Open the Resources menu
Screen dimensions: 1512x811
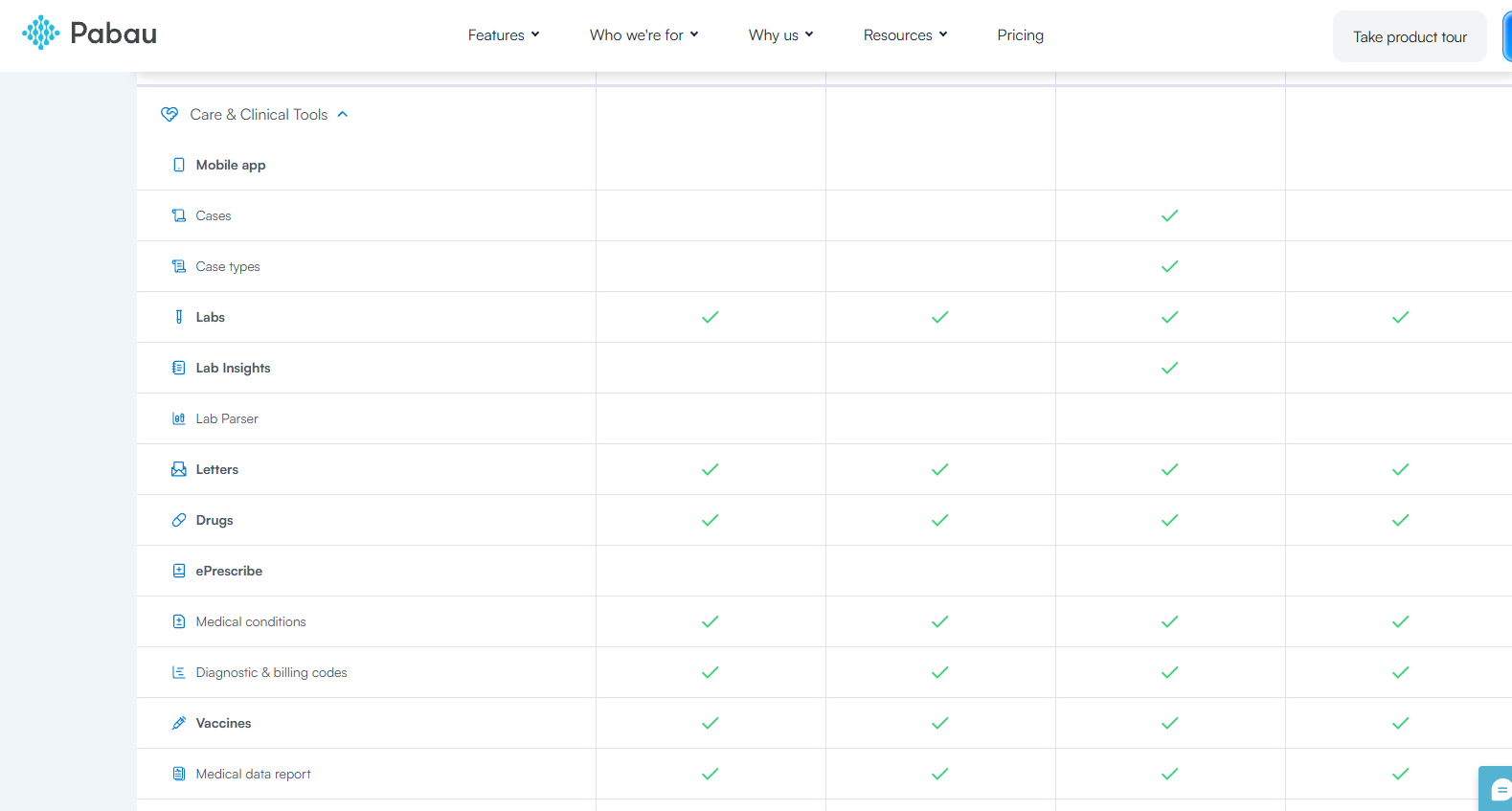coord(906,35)
